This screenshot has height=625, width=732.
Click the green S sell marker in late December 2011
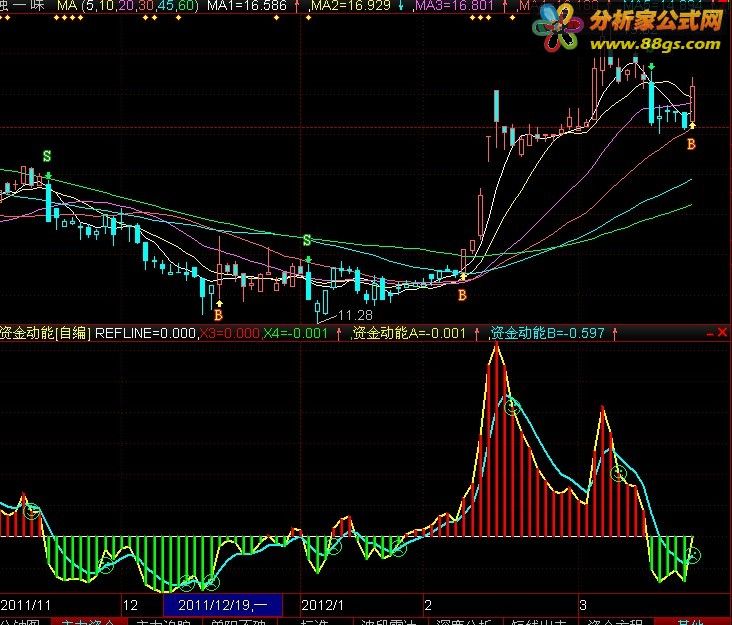307,240
